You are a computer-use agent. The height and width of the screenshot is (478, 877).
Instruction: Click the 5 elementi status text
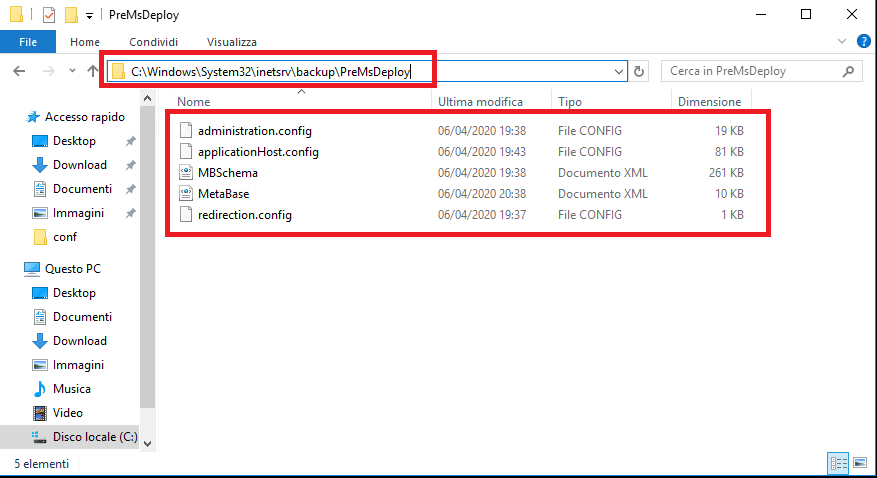pyautogui.click(x=41, y=464)
